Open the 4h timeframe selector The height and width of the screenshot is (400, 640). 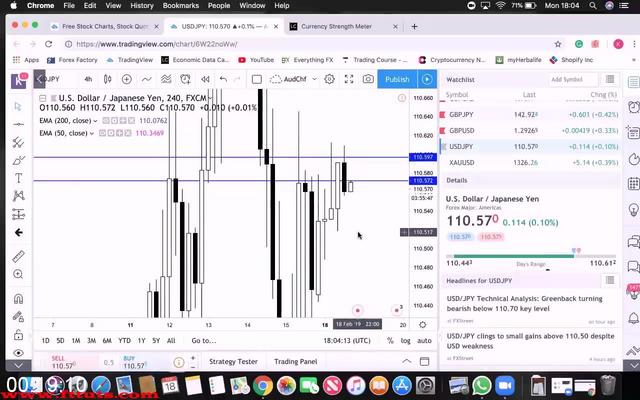pyautogui.click(x=88, y=79)
